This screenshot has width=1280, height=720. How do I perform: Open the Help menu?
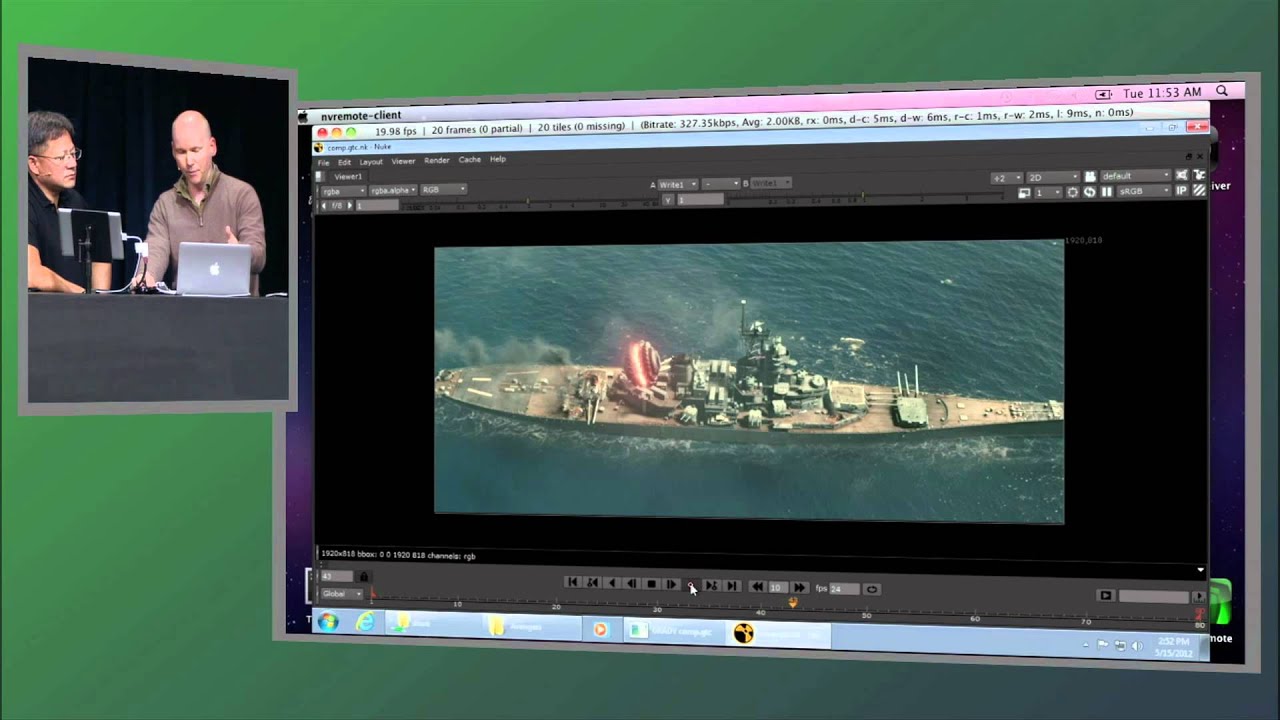tap(498, 159)
